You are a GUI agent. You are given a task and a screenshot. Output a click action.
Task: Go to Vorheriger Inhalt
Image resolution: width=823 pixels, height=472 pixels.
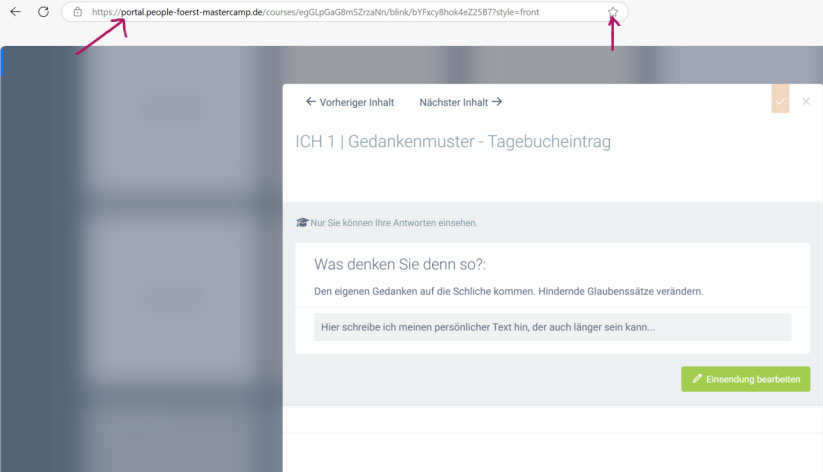(x=356, y=102)
